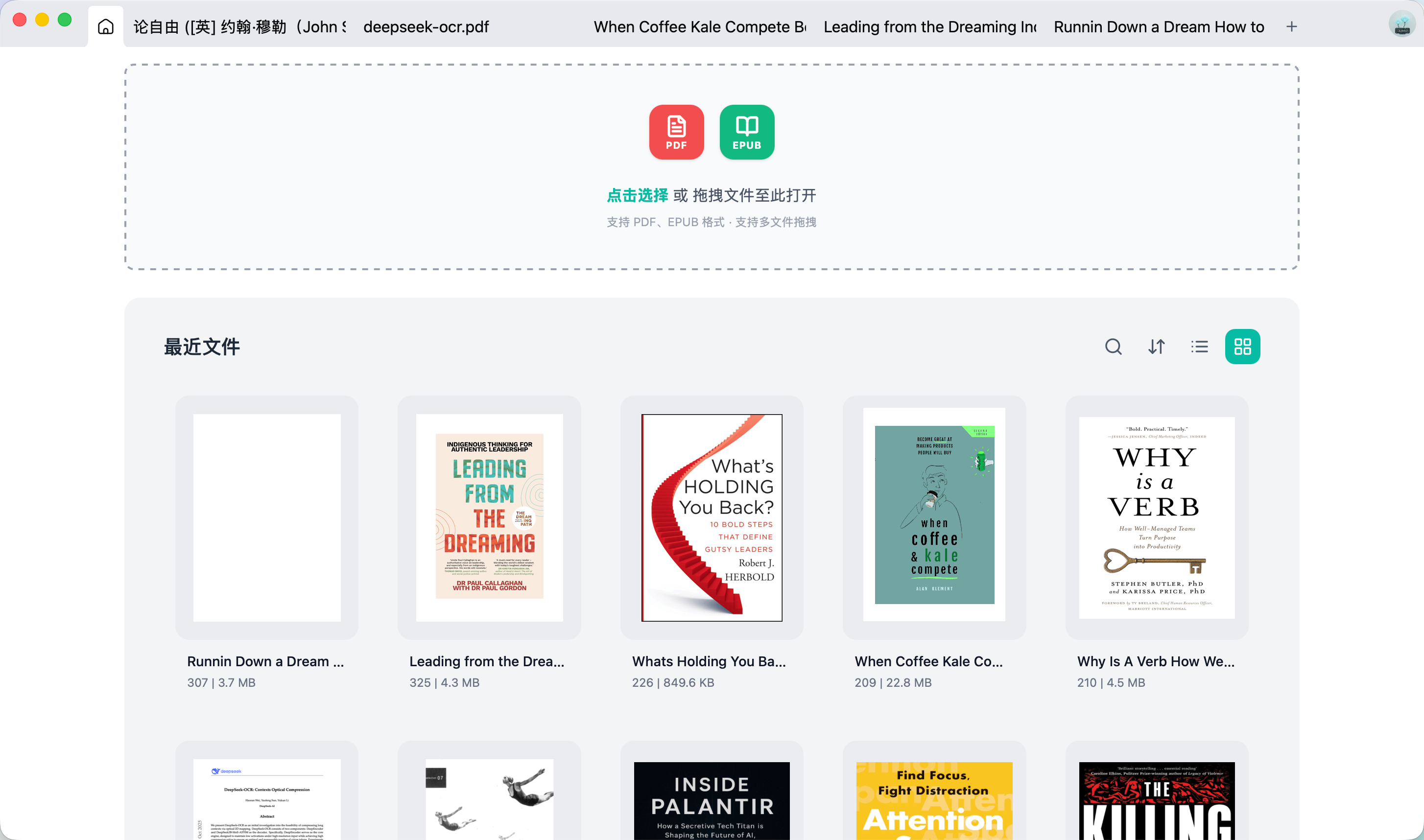Switch to the 论自由 John Mill tab
Viewport: 1424px width, 840px height.
[238, 26]
